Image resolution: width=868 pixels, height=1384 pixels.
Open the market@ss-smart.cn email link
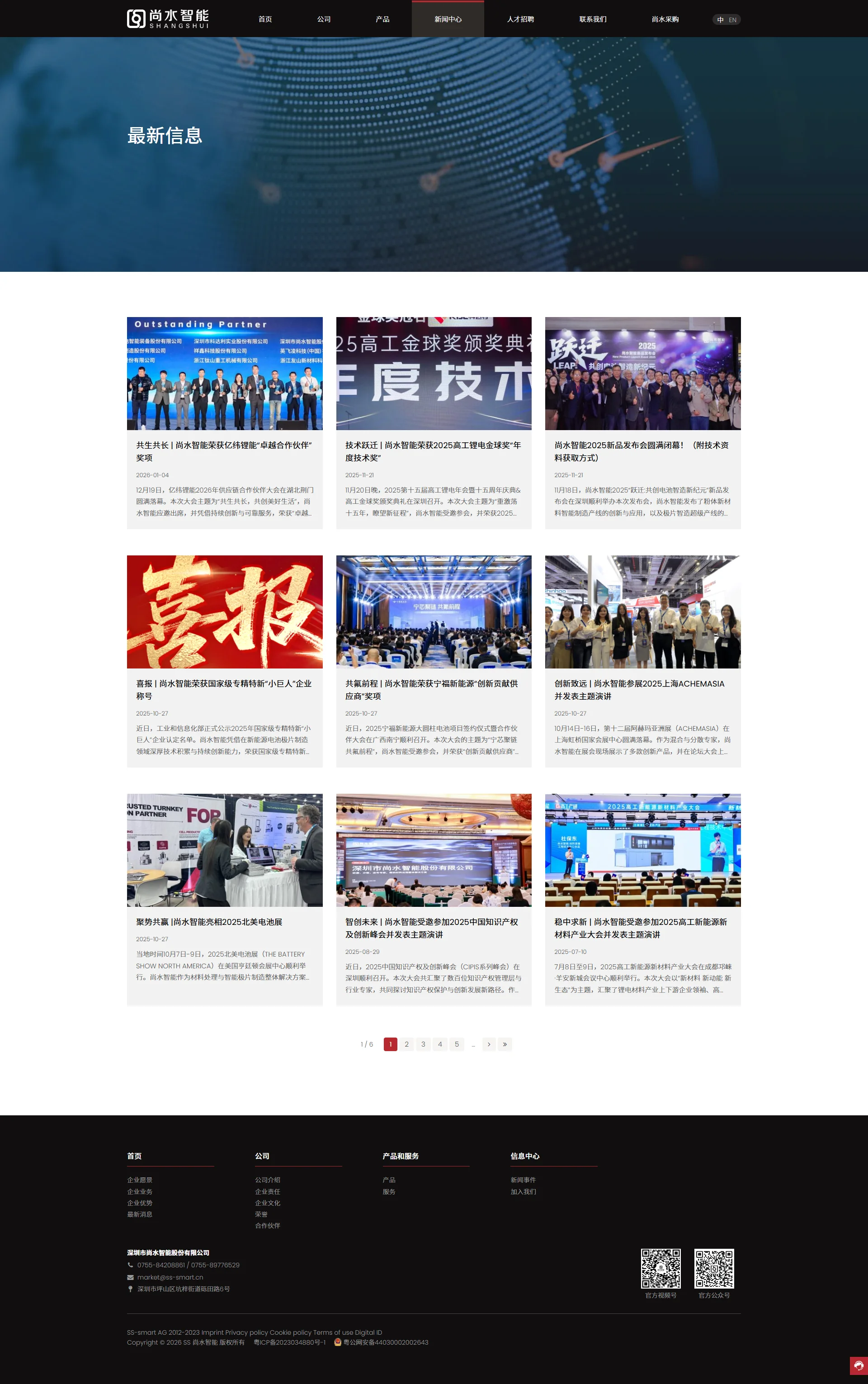[x=170, y=1277]
